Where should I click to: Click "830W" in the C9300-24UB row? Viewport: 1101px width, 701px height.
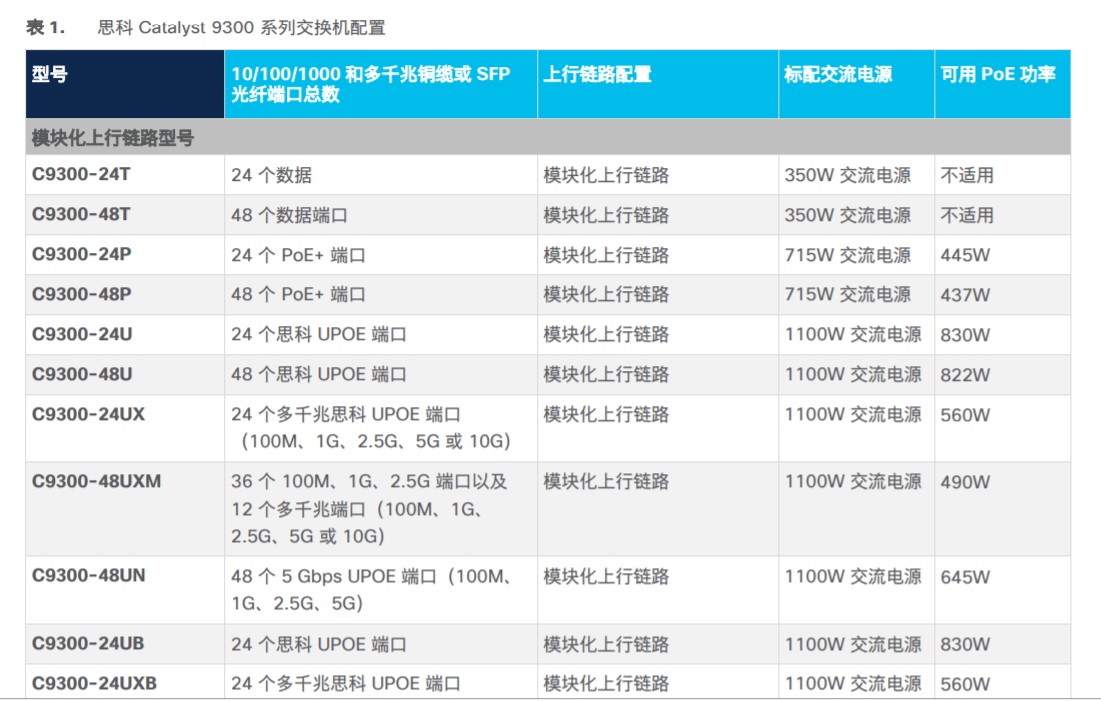(x=965, y=644)
